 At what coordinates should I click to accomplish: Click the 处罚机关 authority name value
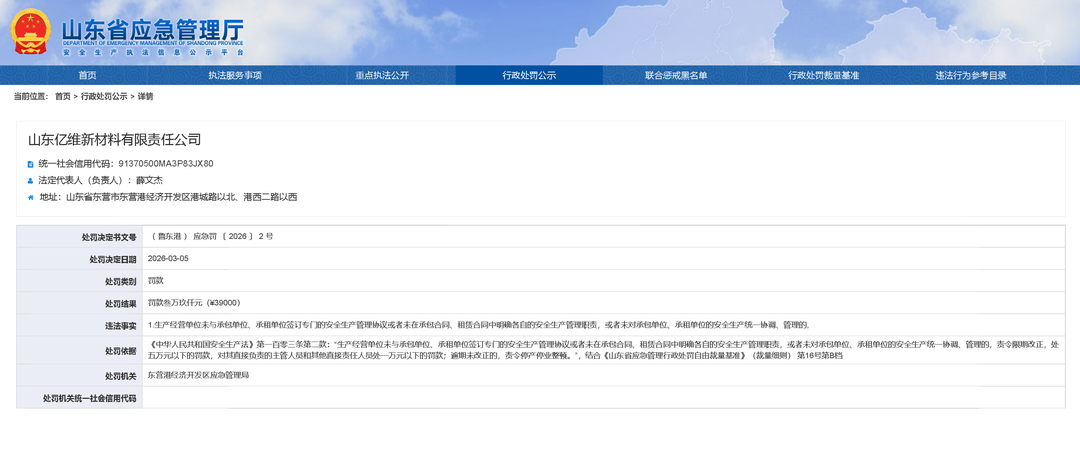[198, 374]
